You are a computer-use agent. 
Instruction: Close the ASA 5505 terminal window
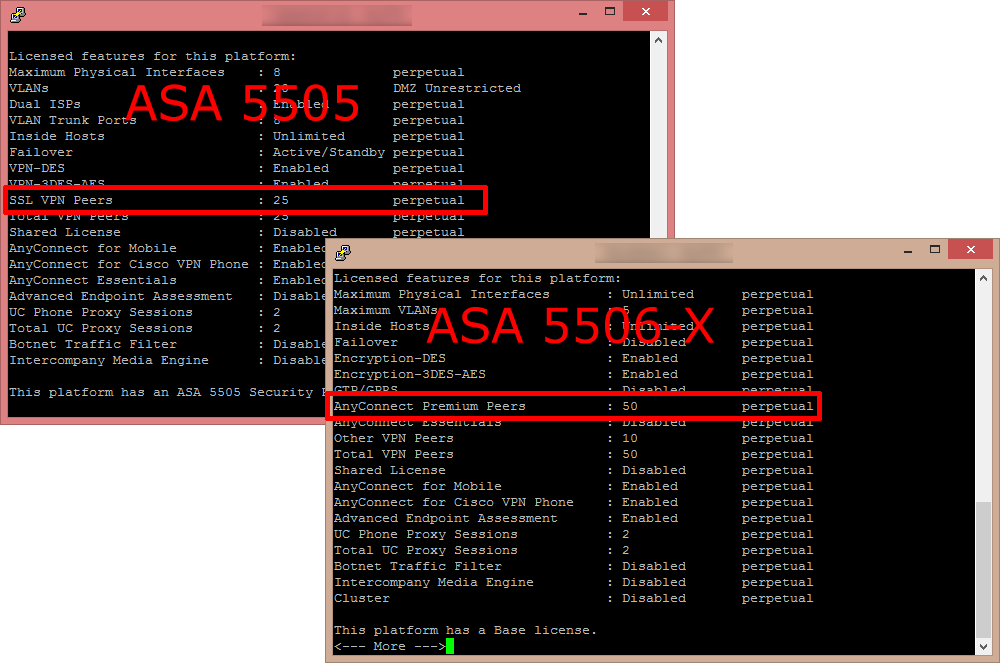tap(645, 11)
